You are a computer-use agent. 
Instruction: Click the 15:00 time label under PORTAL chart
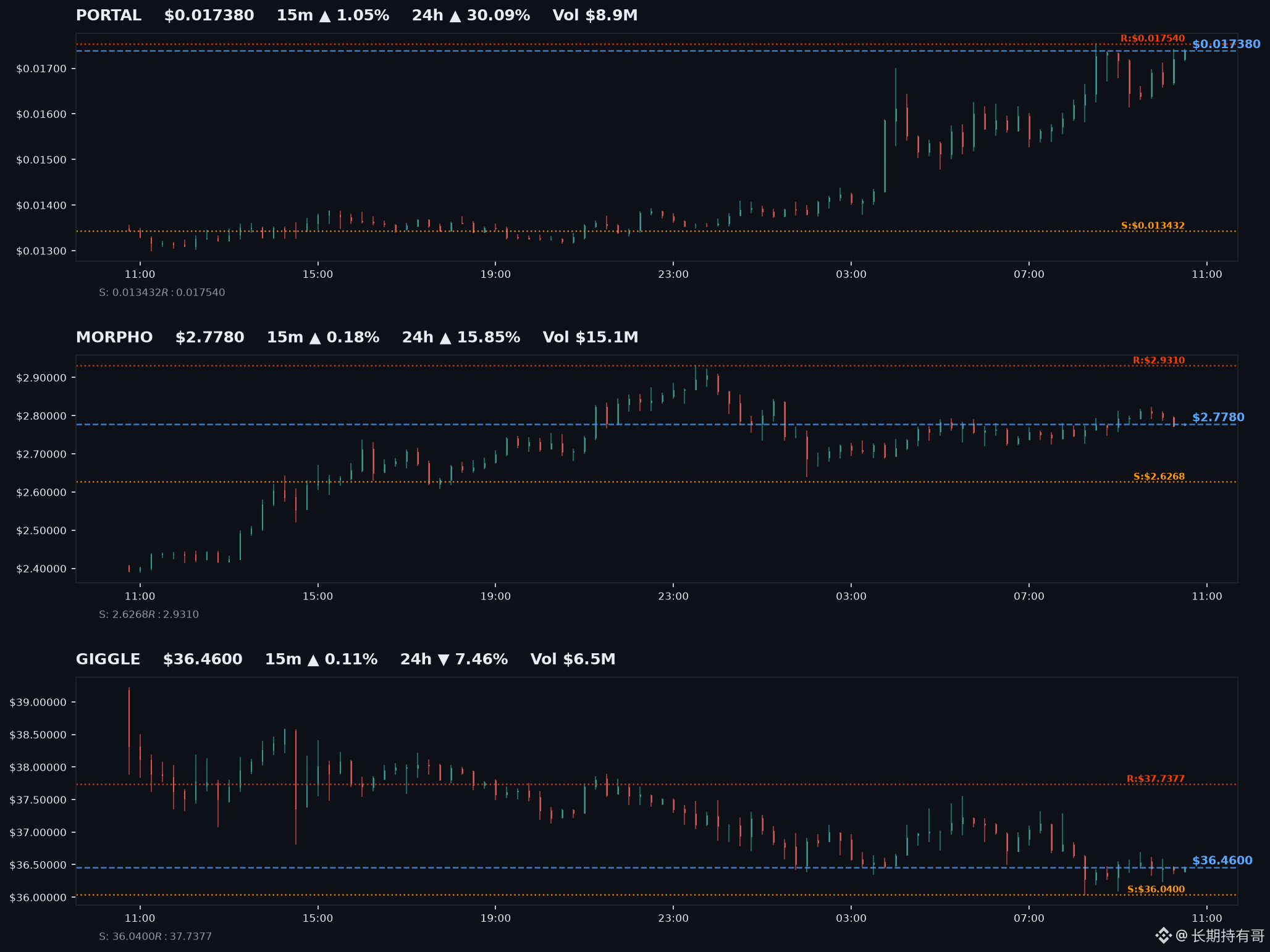pos(317,274)
